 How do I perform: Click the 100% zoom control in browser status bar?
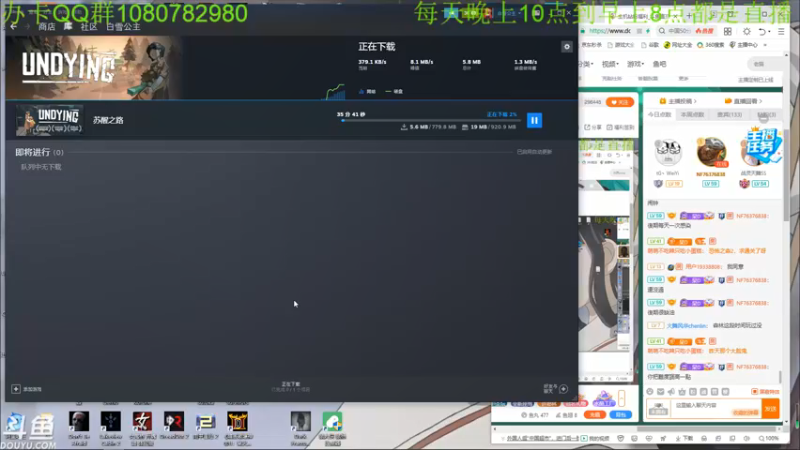[x=768, y=438]
